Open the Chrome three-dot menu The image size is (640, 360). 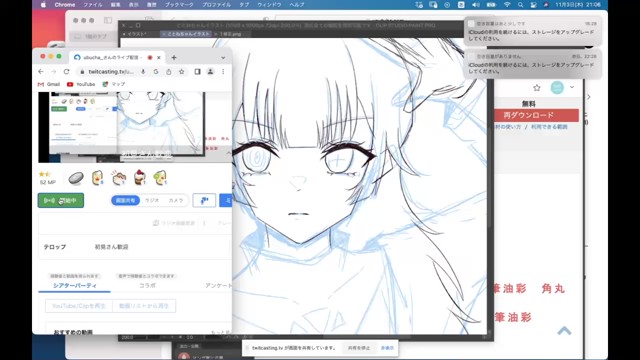coord(223,71)
